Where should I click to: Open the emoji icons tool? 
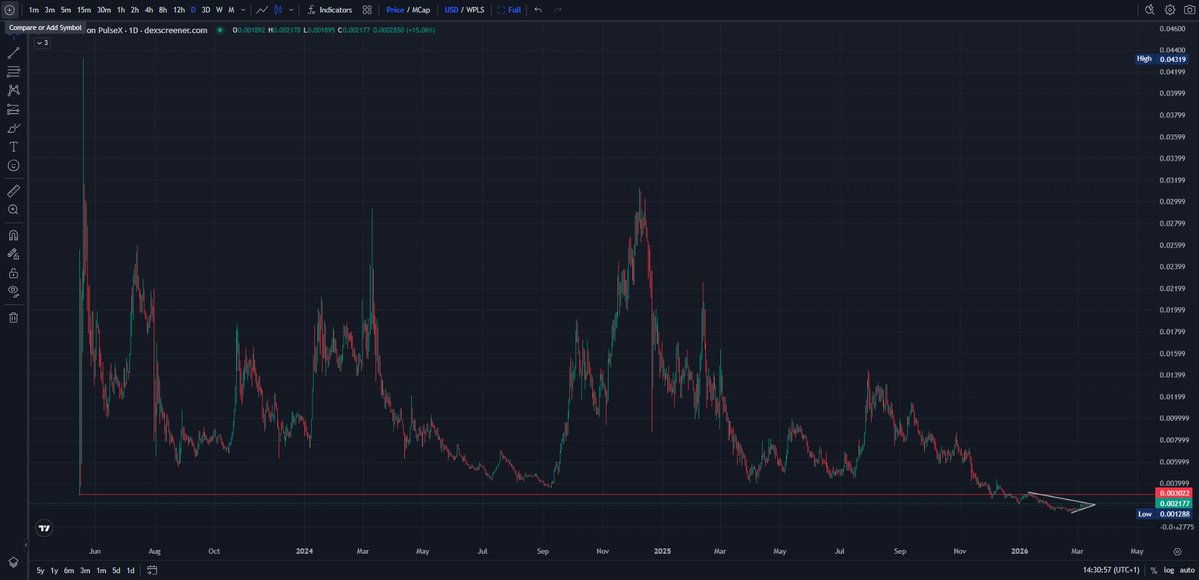13,165
